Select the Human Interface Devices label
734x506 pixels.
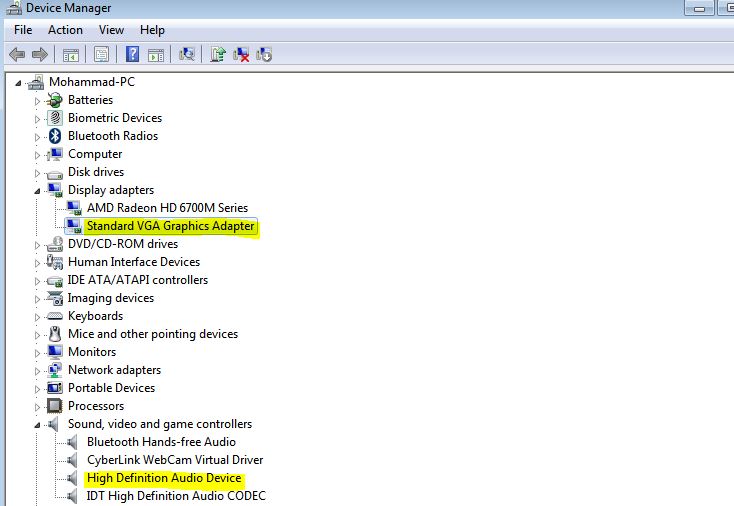click(134, 262)
